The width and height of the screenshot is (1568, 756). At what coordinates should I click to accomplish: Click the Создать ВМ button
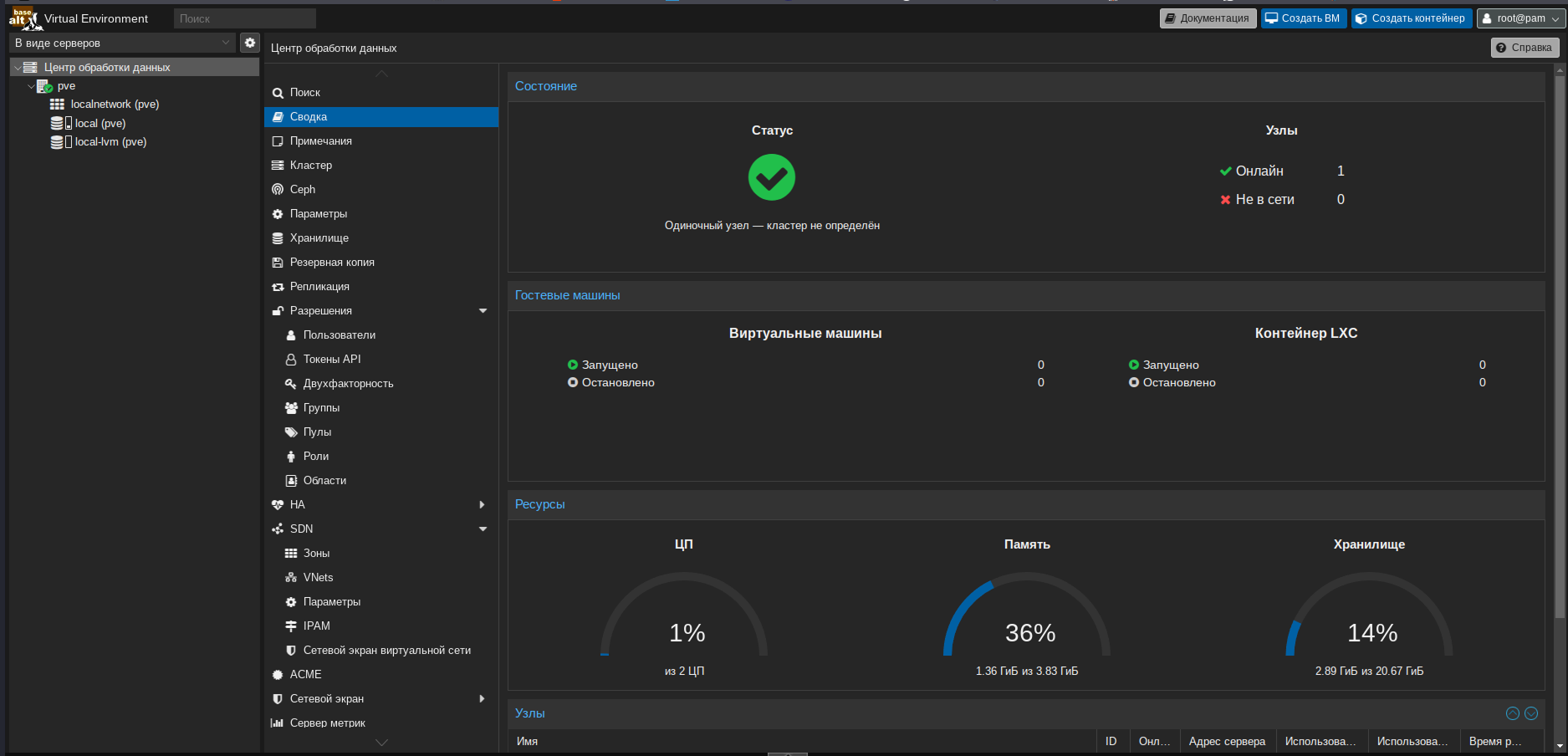click(x=1303, y=18)
